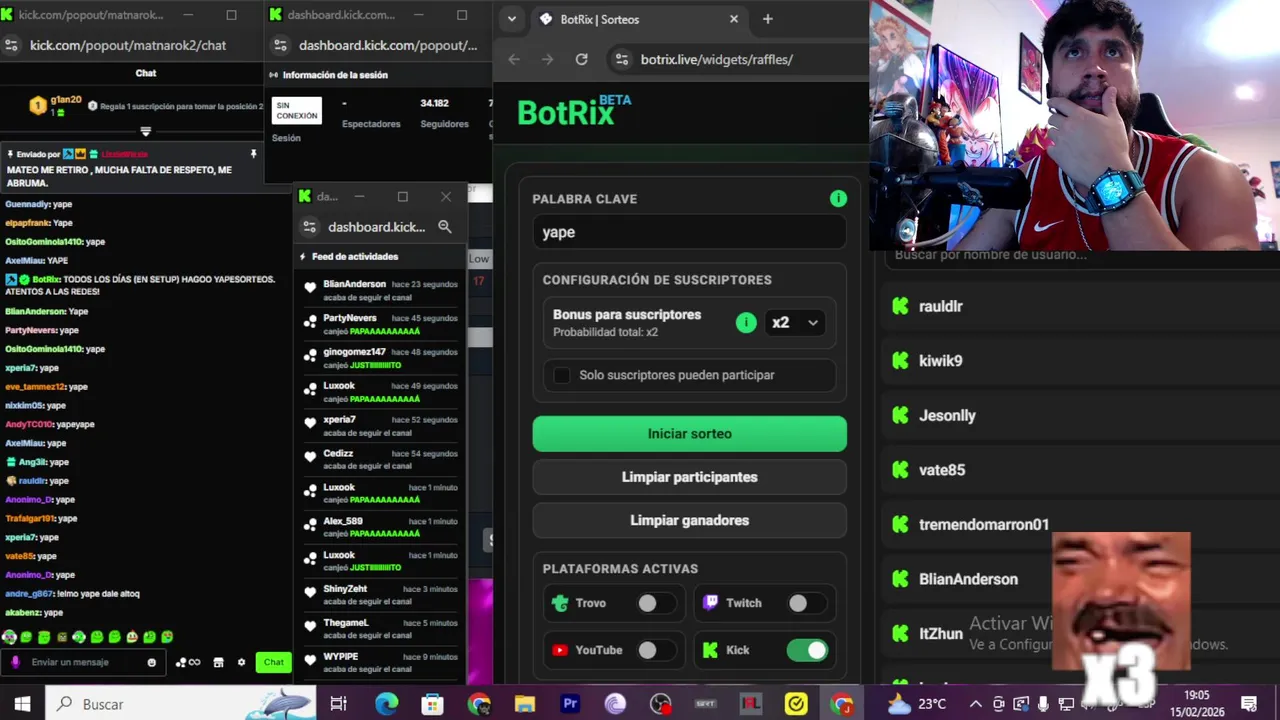Click the bonus para suscriptores info icon
This screenshot has width=1280, height=720.
(x=746, y=322)
